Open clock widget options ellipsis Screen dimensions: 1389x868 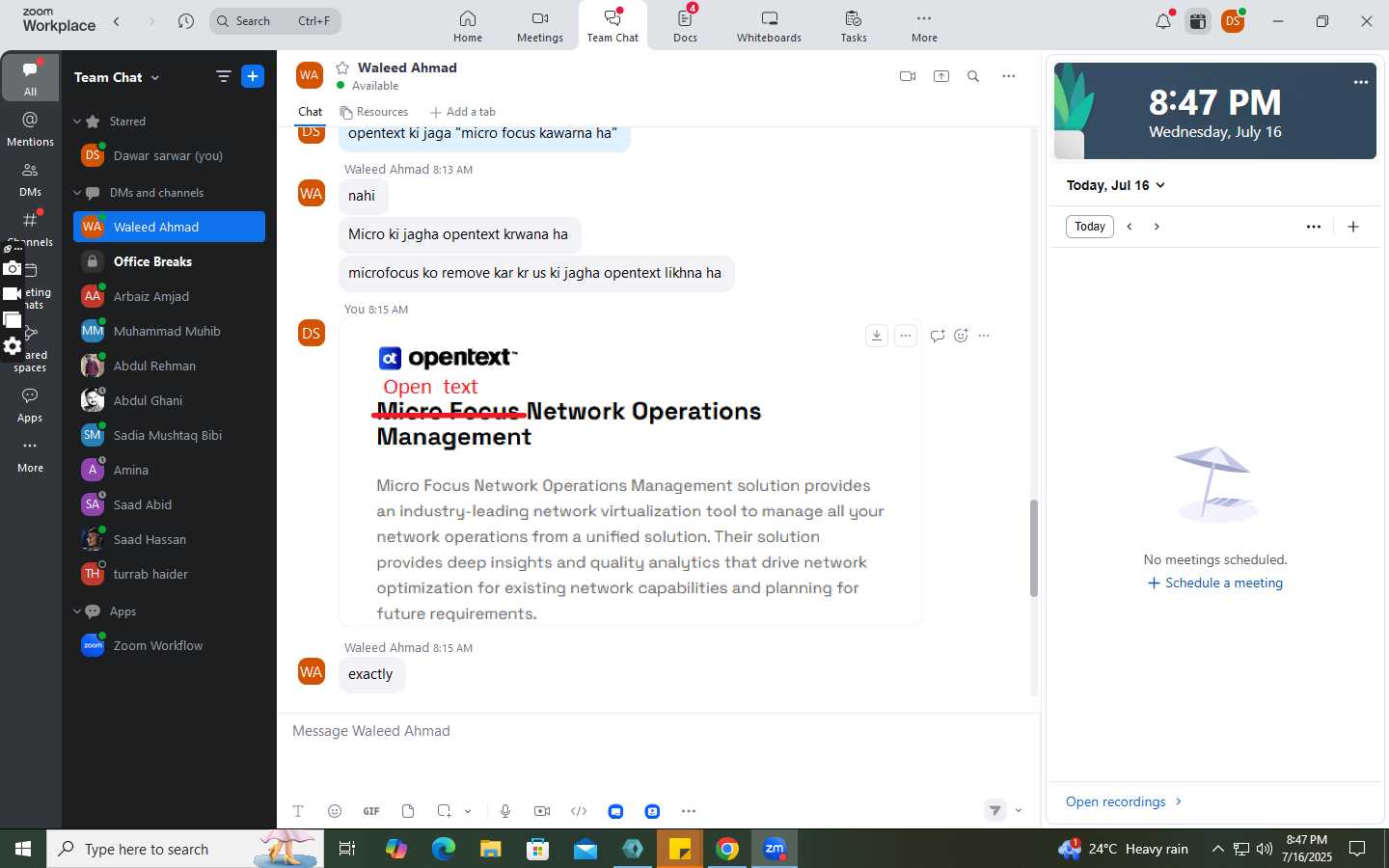(1361, 82)
